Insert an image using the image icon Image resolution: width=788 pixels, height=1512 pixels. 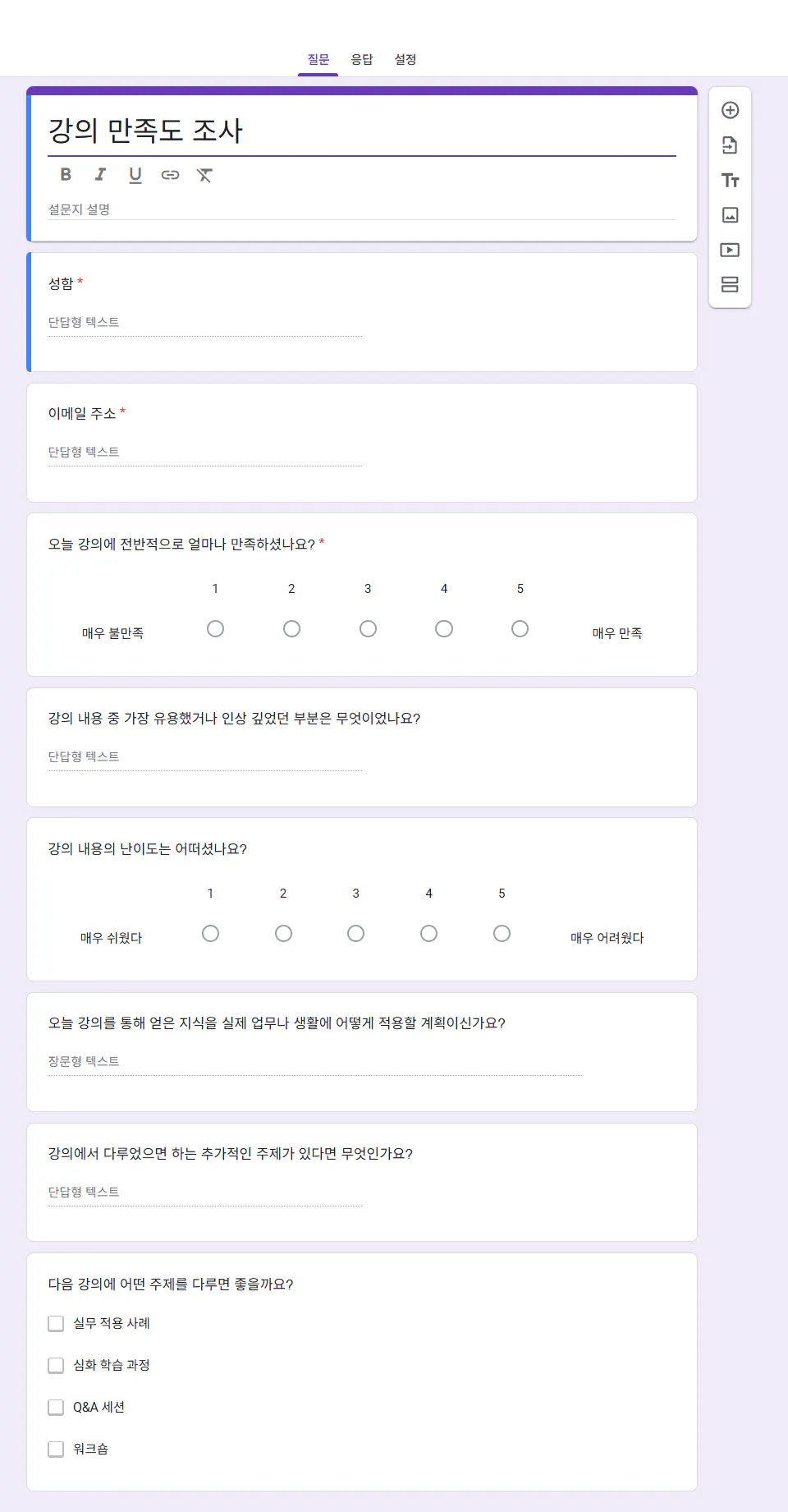[x=730, y=214]
